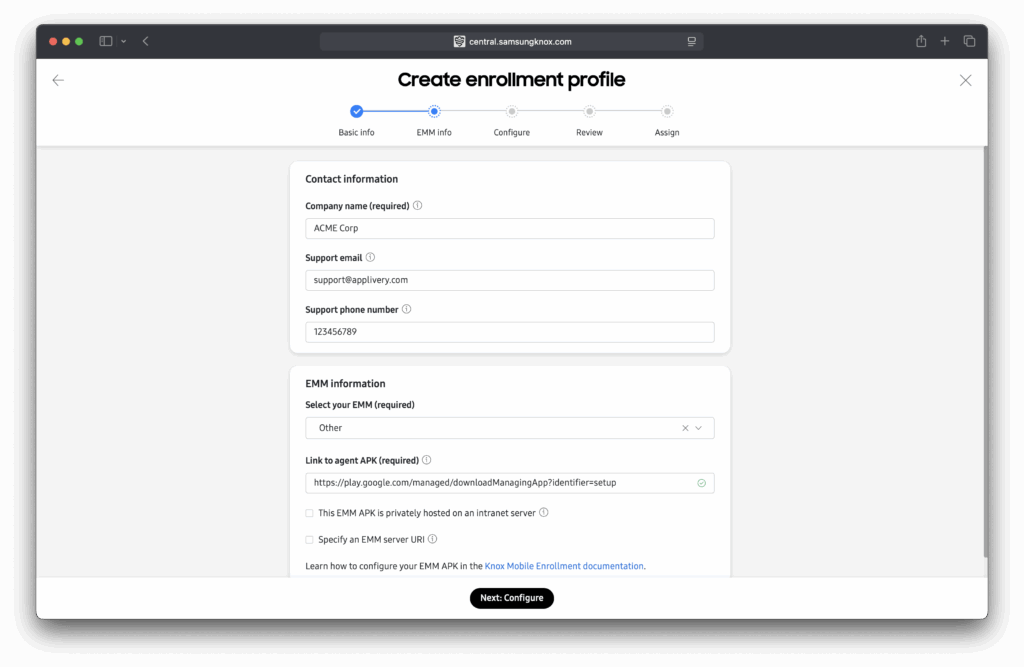Open Knox Mobile Enrollment documentation link
Viewport: 1024px width, 667px height.
pyautogui.click(x=564, y=566)
